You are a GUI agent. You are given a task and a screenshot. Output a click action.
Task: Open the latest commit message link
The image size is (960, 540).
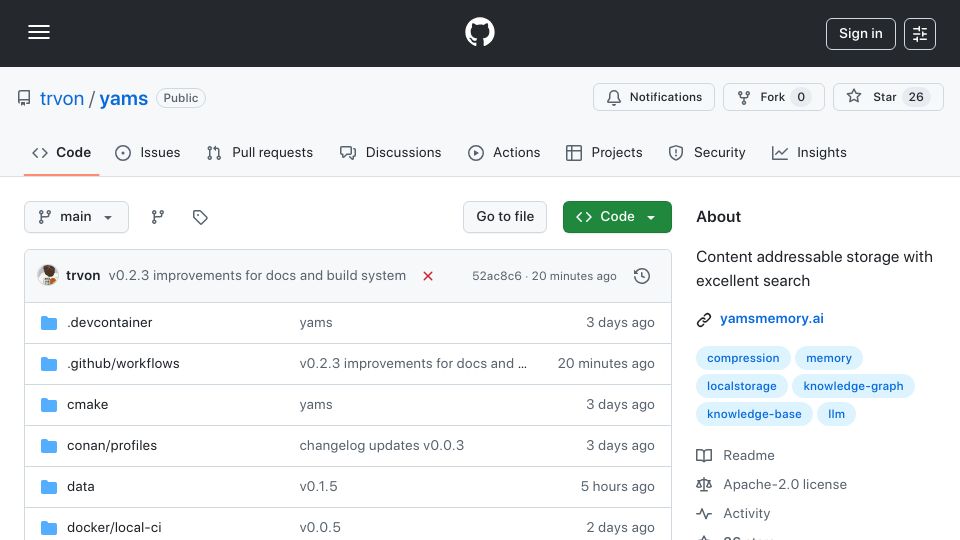pos(257,276)
